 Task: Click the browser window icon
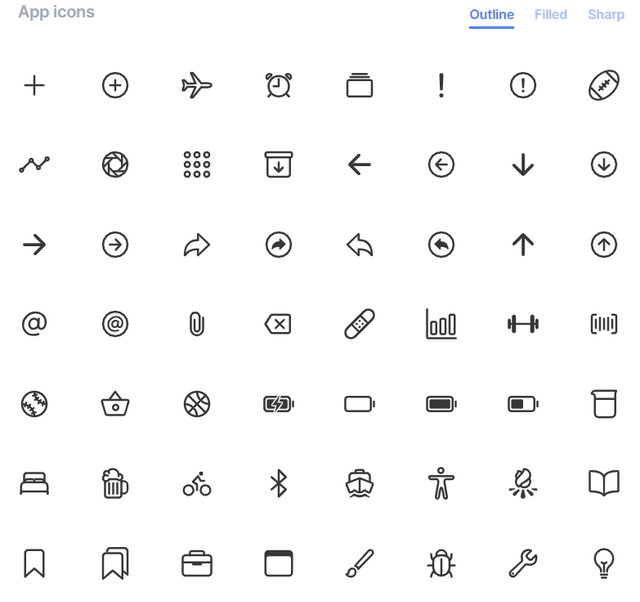pos(278,564)
